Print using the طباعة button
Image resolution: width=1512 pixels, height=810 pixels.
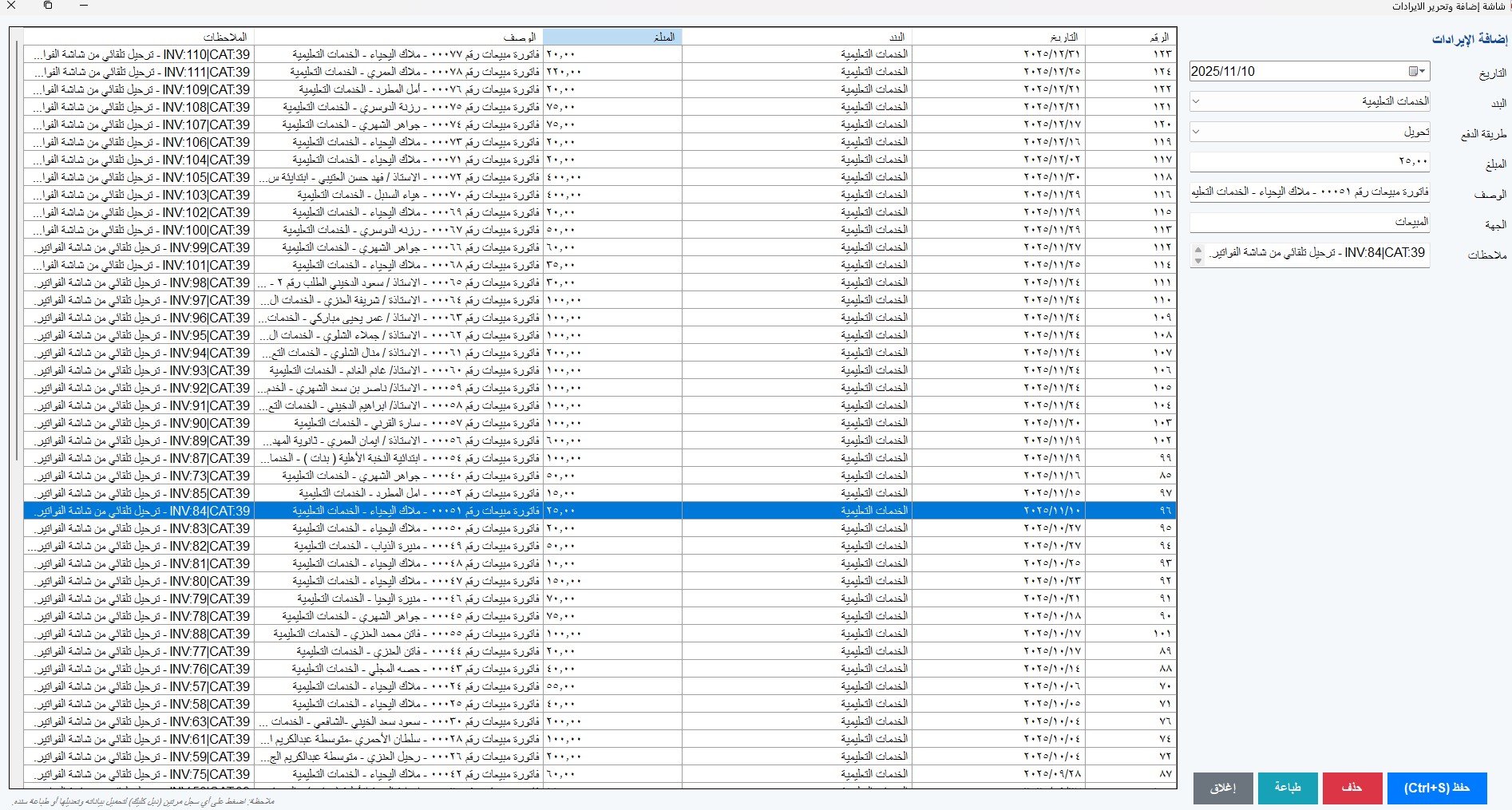click(x=1287, y=788)
